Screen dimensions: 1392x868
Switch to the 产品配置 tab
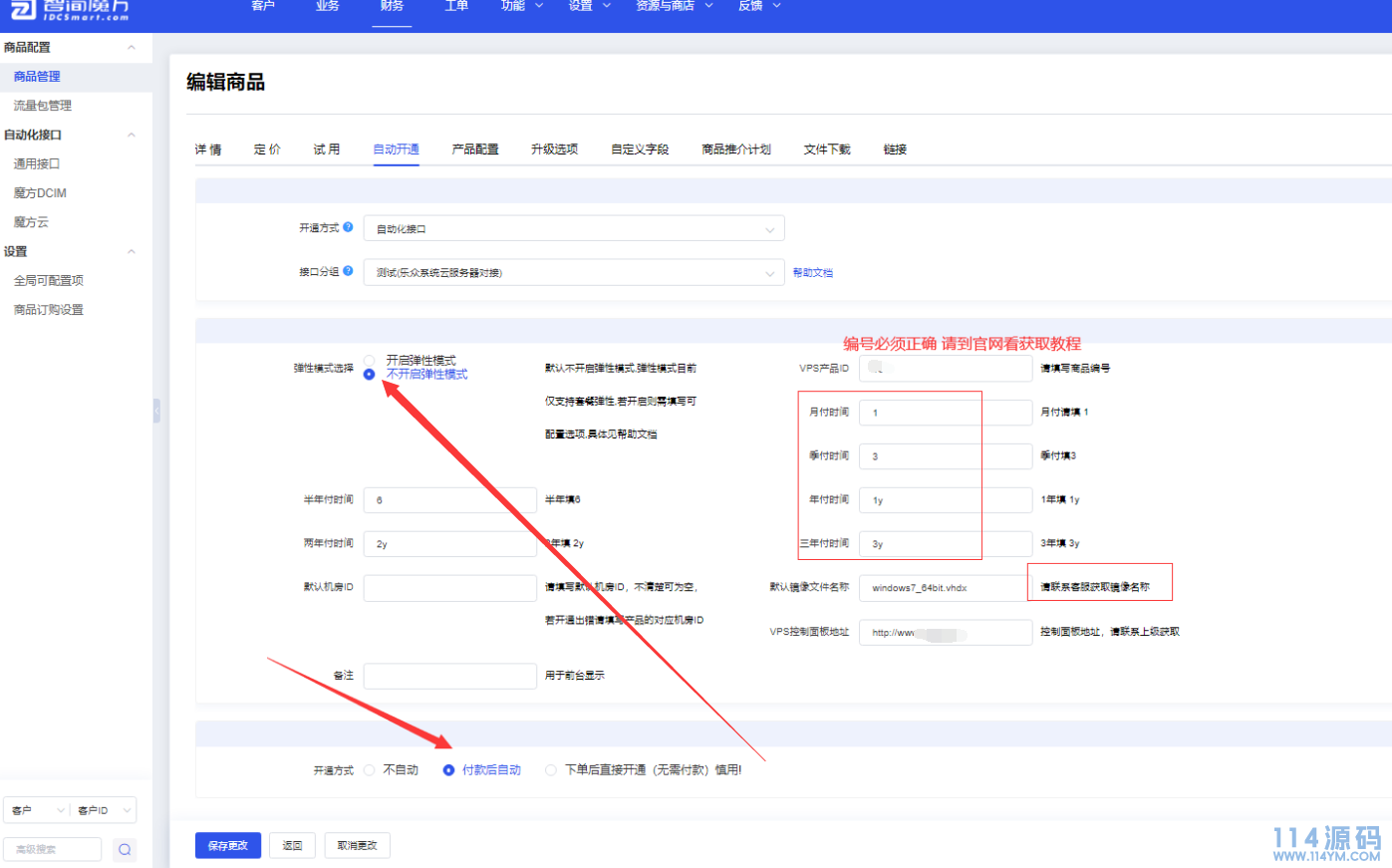(x=475, y=149)
